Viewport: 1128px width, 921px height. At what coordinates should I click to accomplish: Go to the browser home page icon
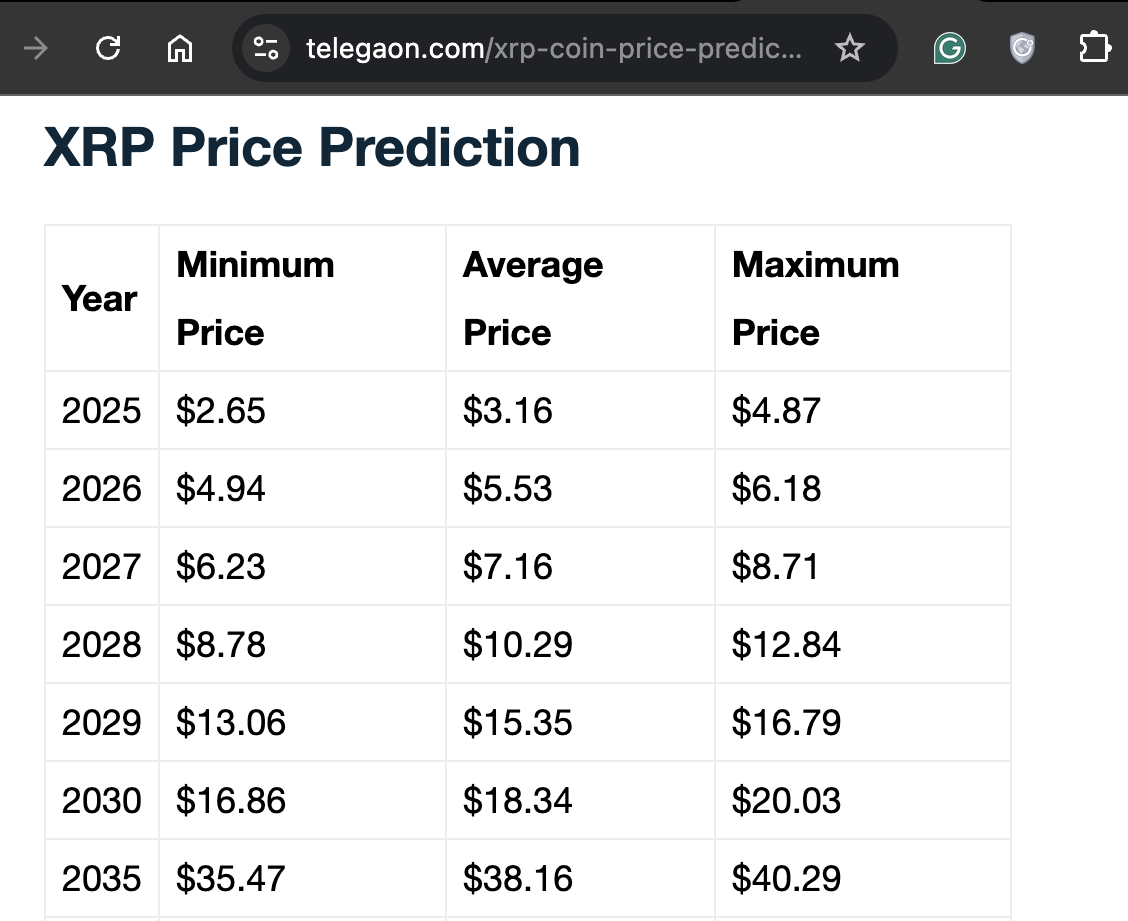click(180, 49)
